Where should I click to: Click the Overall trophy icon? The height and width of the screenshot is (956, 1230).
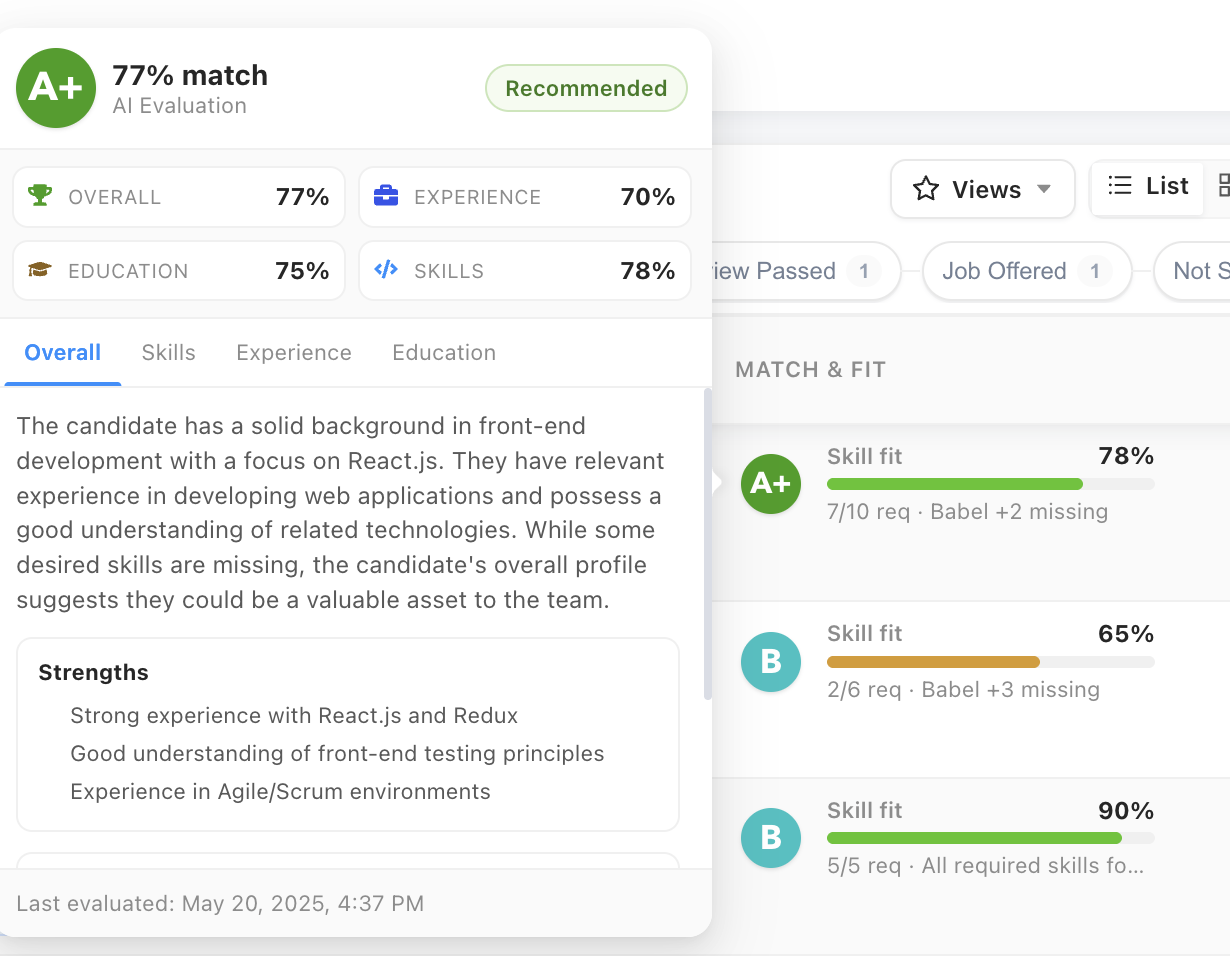(40, 196)
